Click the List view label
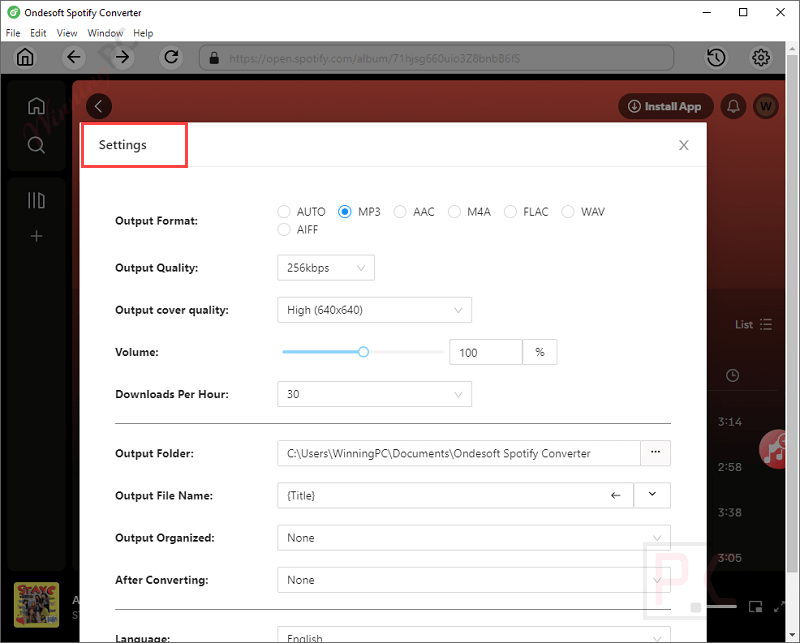 [x=744, y=325]
